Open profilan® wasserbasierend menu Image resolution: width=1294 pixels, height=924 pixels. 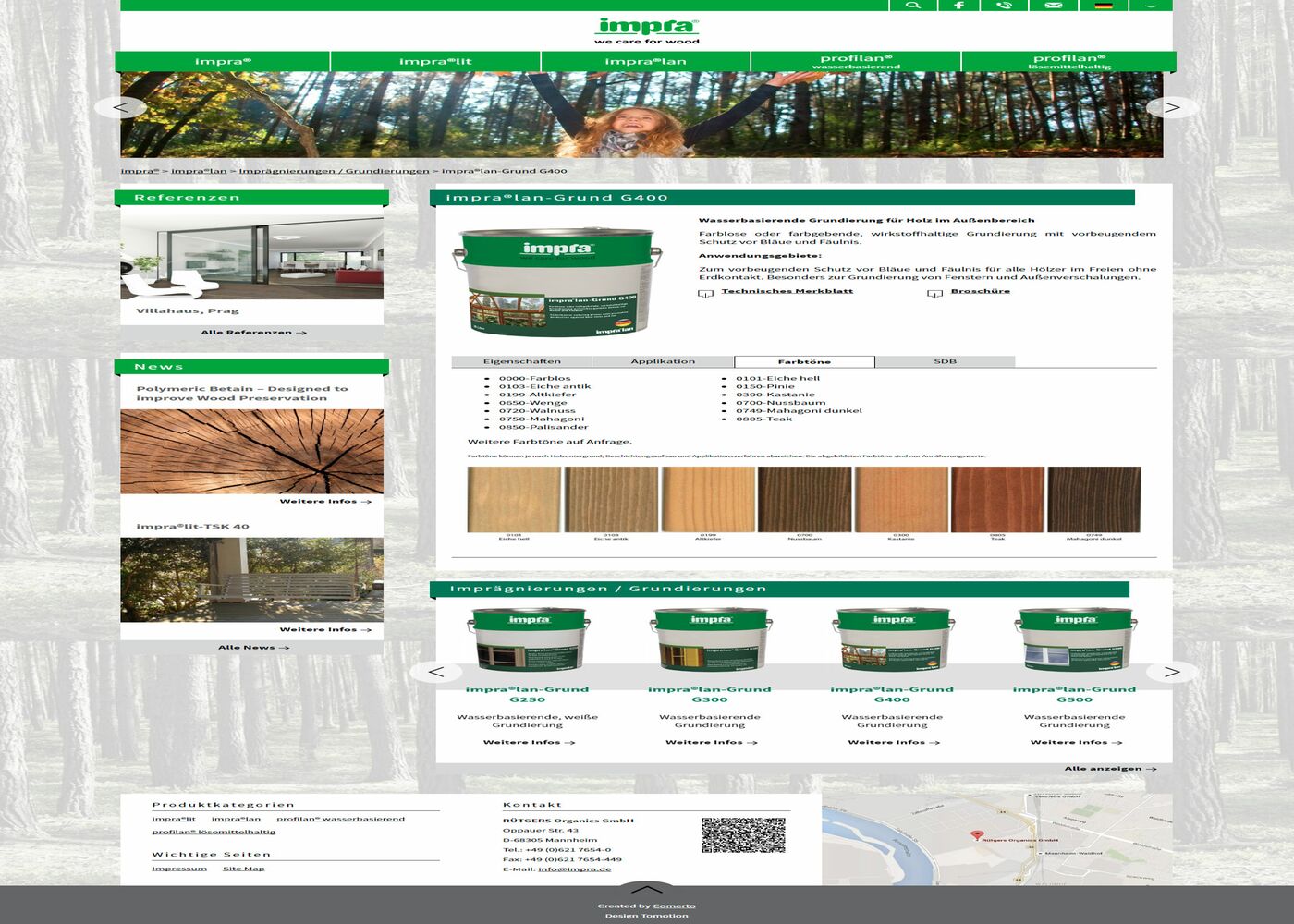click(856, 62)
